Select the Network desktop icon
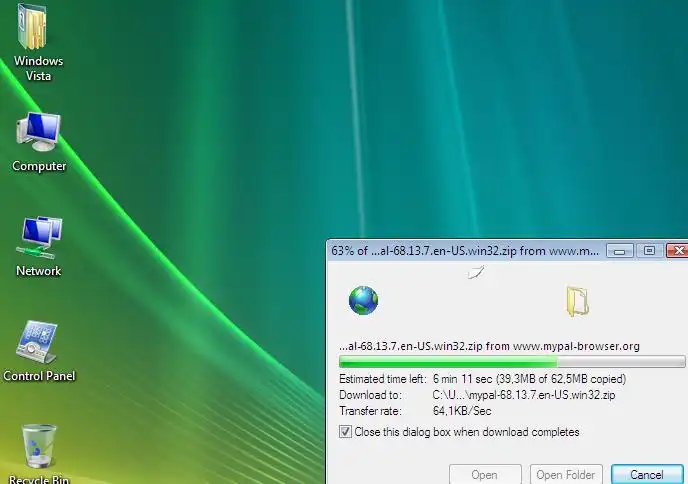688x484 pixels. 39,237
